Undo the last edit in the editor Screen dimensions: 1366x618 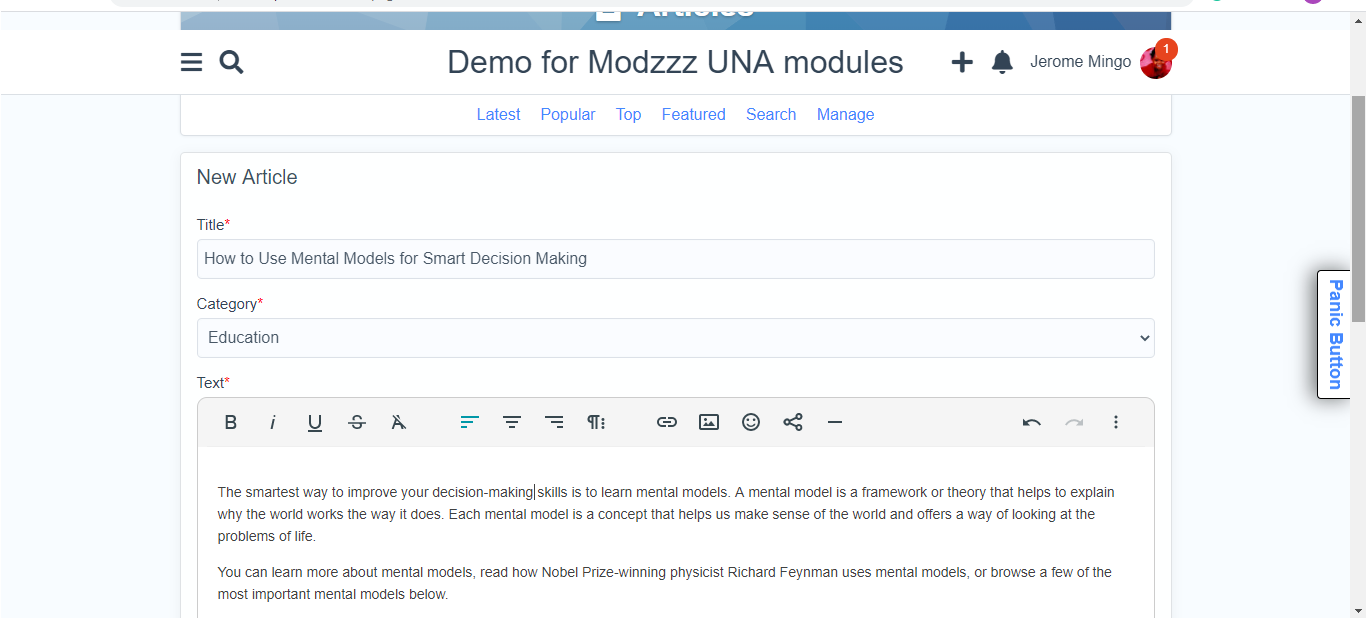[1032, 422]
